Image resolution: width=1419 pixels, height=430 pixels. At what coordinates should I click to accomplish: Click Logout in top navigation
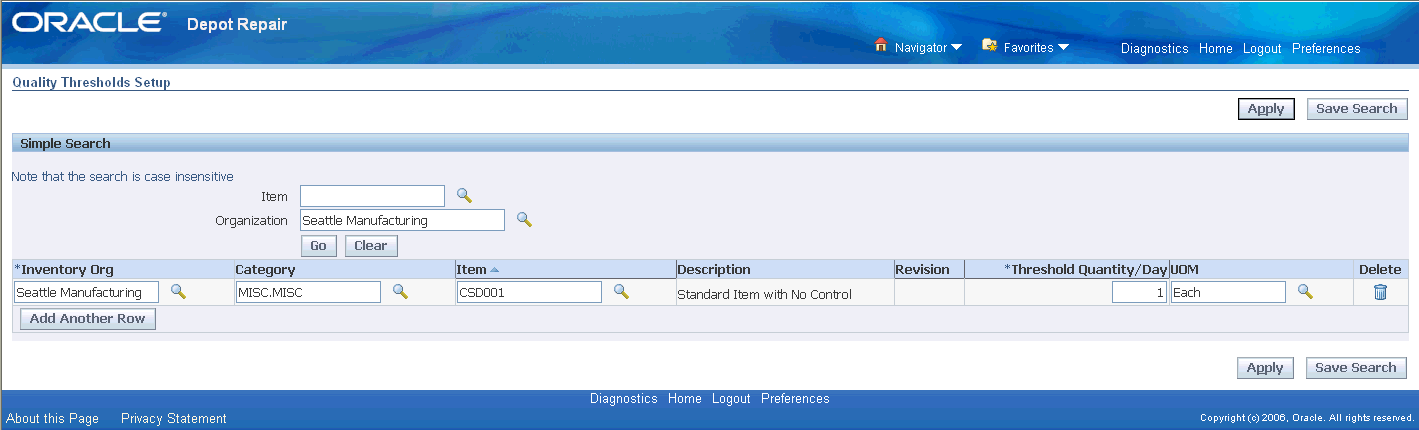[x=1262, y=48]
